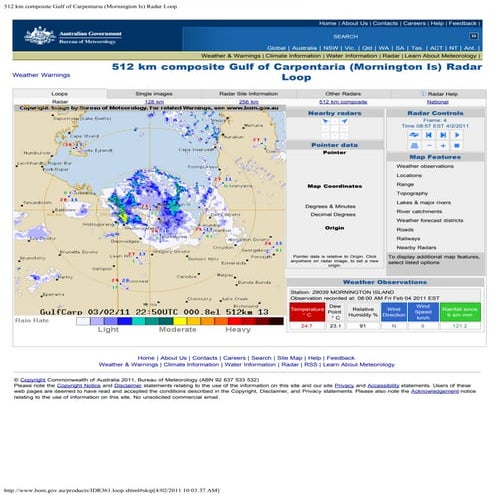Open the National radar link
This screenshot has height=495, width=495.
(x=438, y=102)
